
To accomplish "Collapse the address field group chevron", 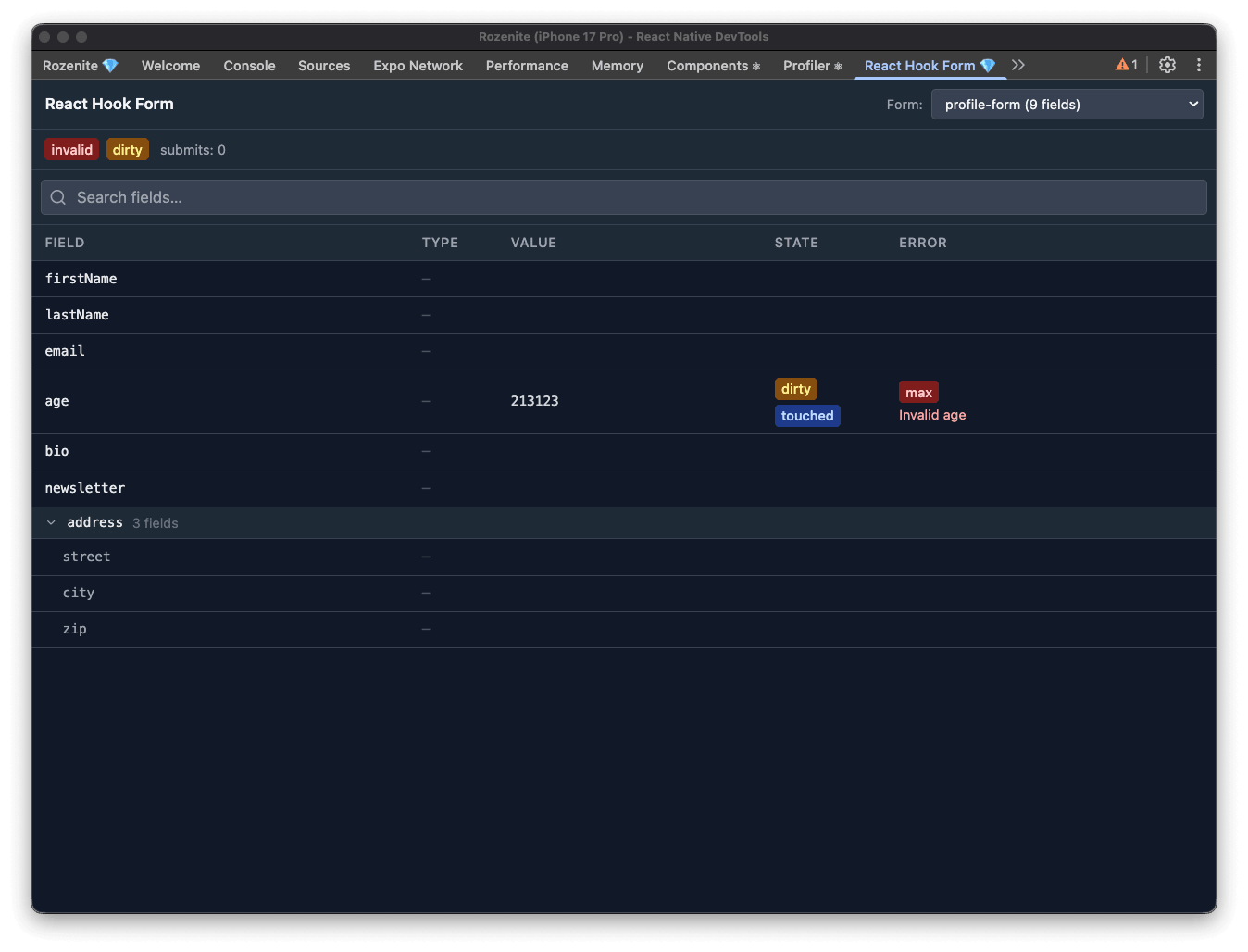I will pyautogui.click(x=51, y=522).
